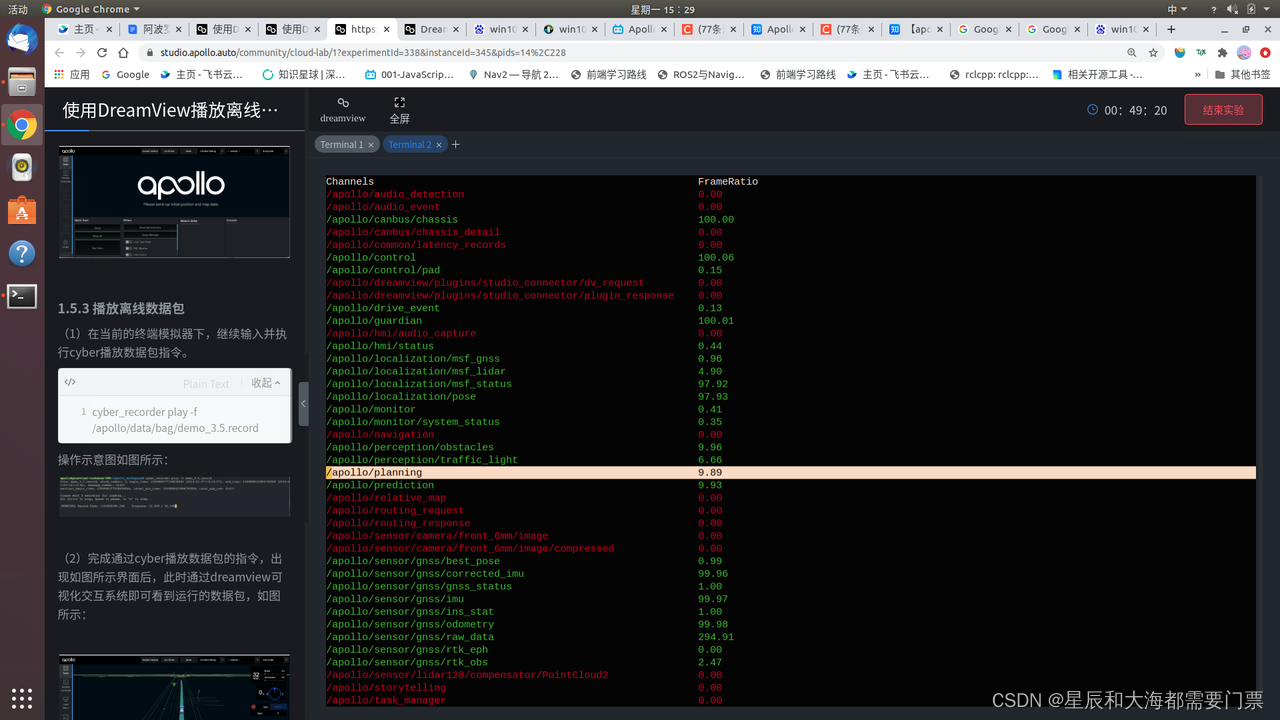Open the Nav2 — 导航 bookmark
Screen dimensions: 1280x720
[x=514, y=74]
